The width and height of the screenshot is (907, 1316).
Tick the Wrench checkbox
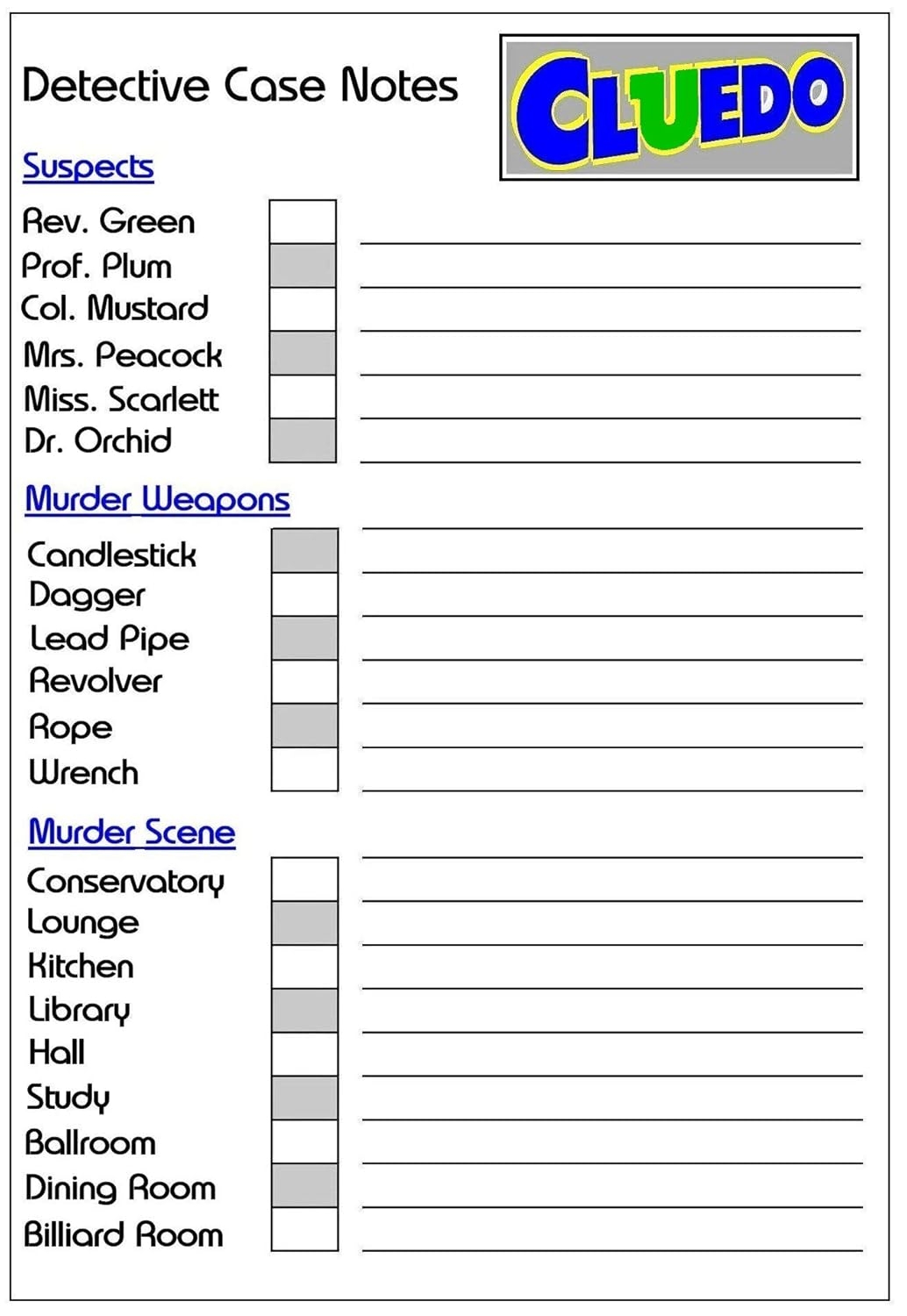pyautogui.click(x=304, y=769)
